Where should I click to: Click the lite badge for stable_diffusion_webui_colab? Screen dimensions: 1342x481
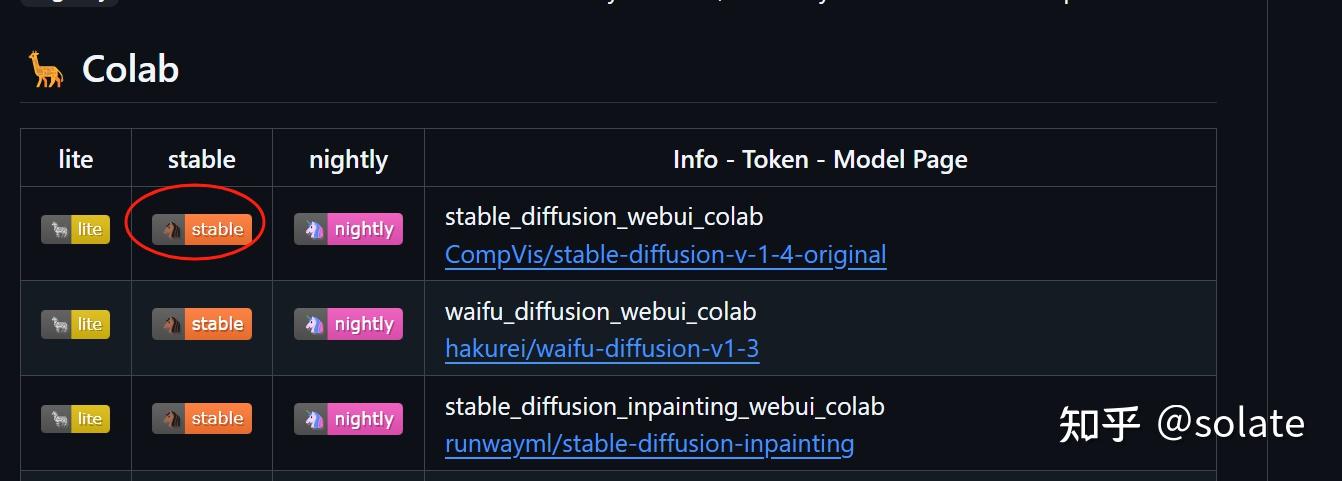tap(76, 230)
